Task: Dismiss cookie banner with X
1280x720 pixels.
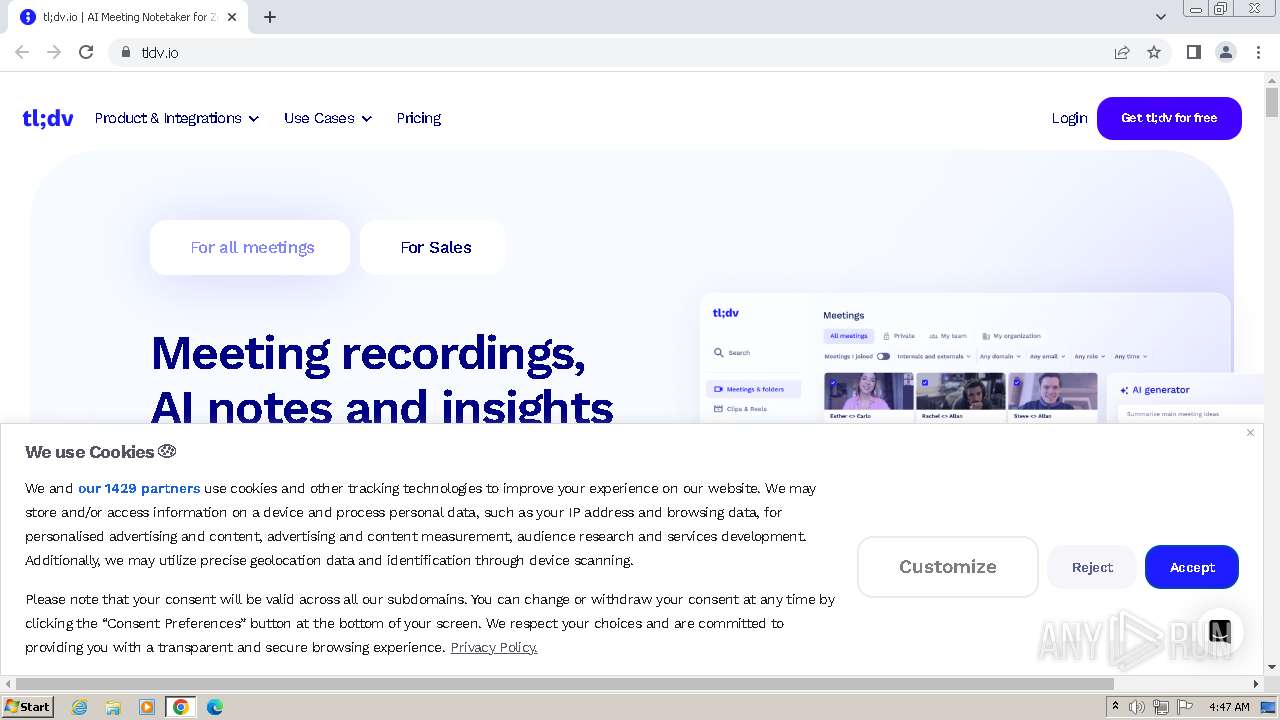Action: click(1250, 433)
